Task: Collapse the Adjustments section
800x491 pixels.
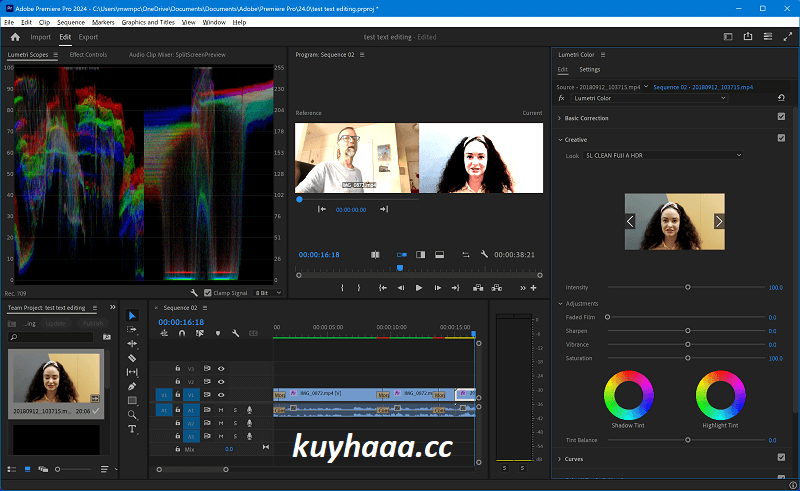Action: 560,304
